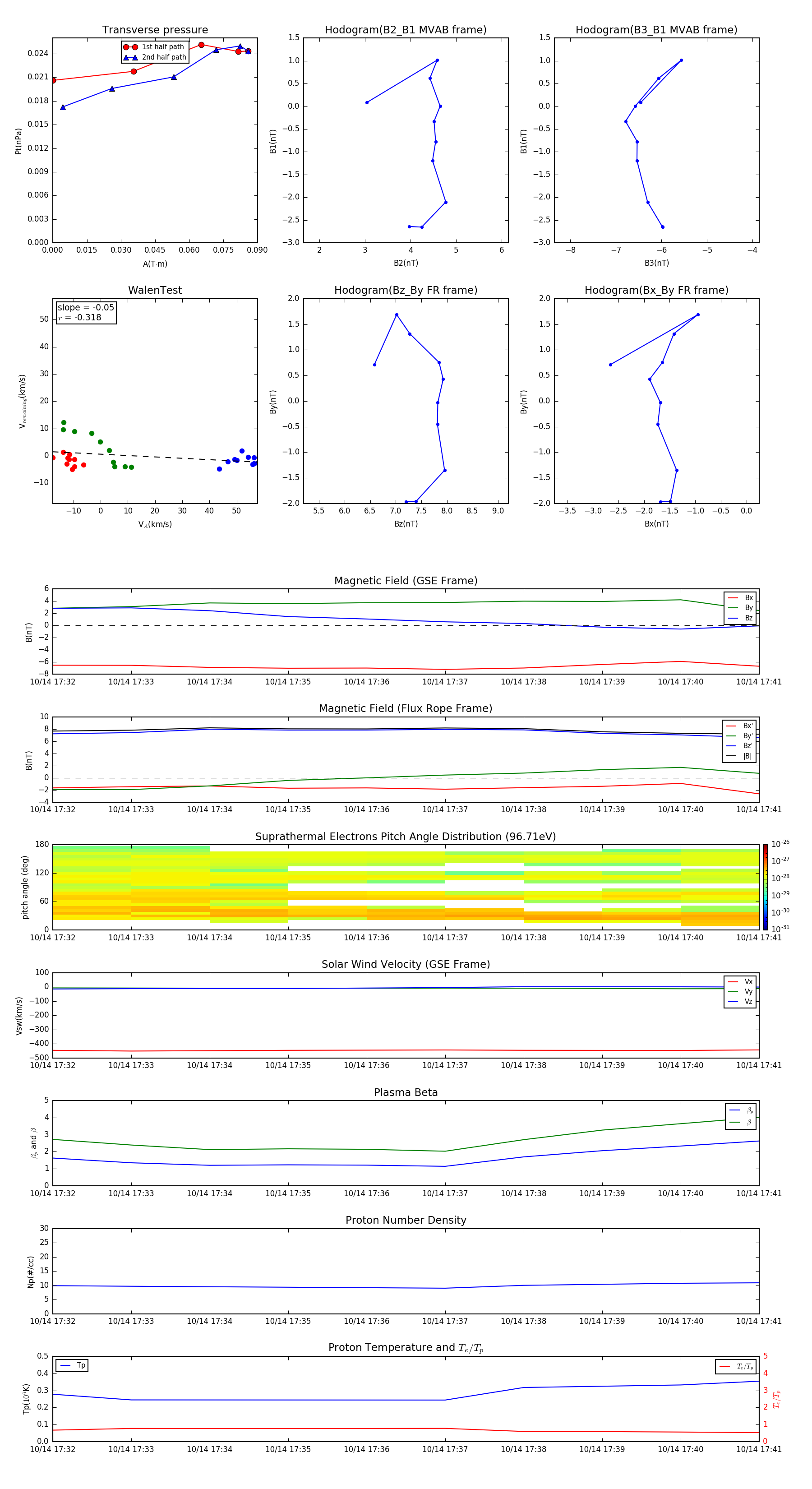Click the 'Proton Temperature and Te/Tp' title
The image size is (812, 1489).
point(406,1348)
